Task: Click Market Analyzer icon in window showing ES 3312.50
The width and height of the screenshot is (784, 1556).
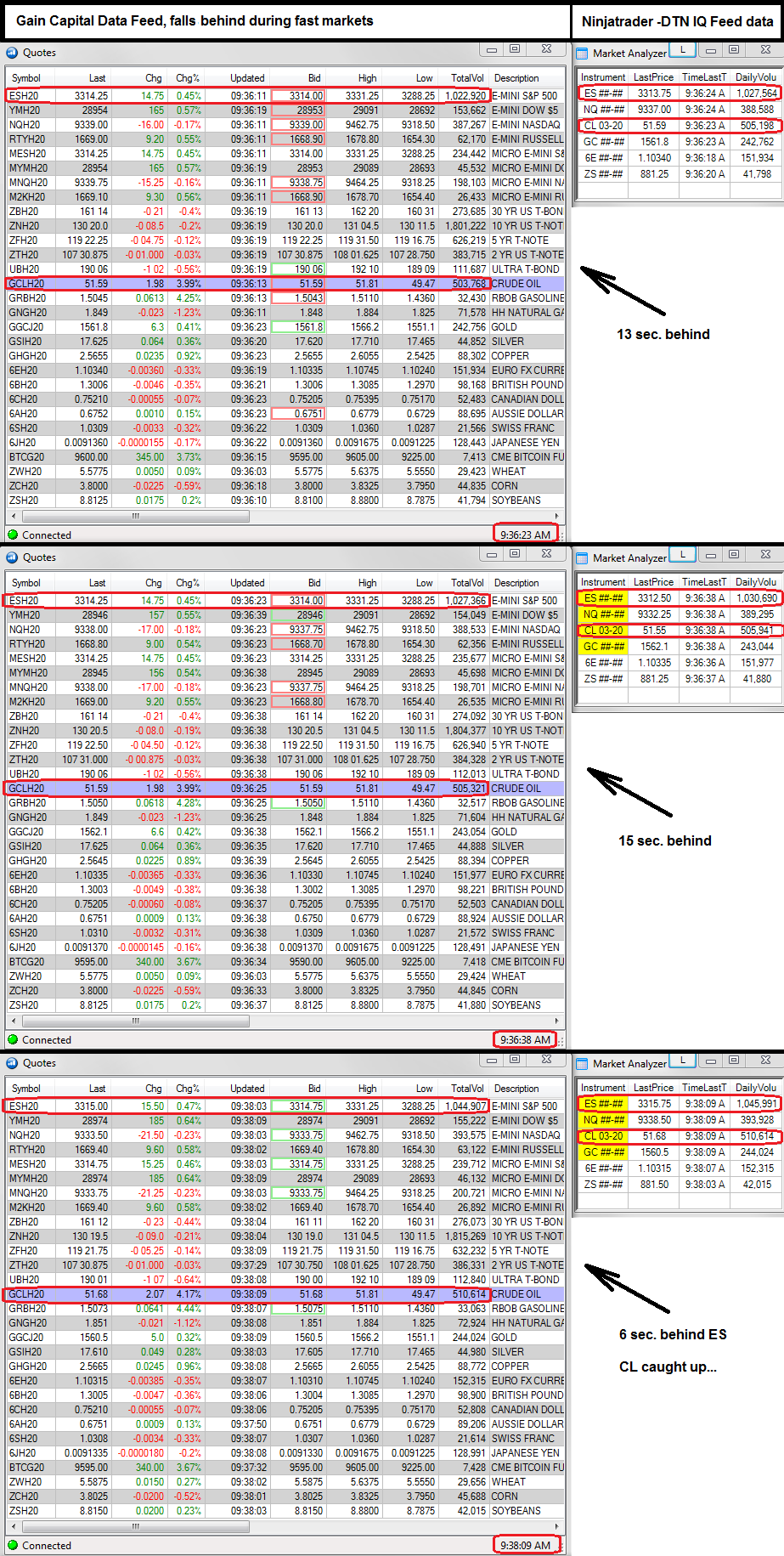Action: click(583, 557)
